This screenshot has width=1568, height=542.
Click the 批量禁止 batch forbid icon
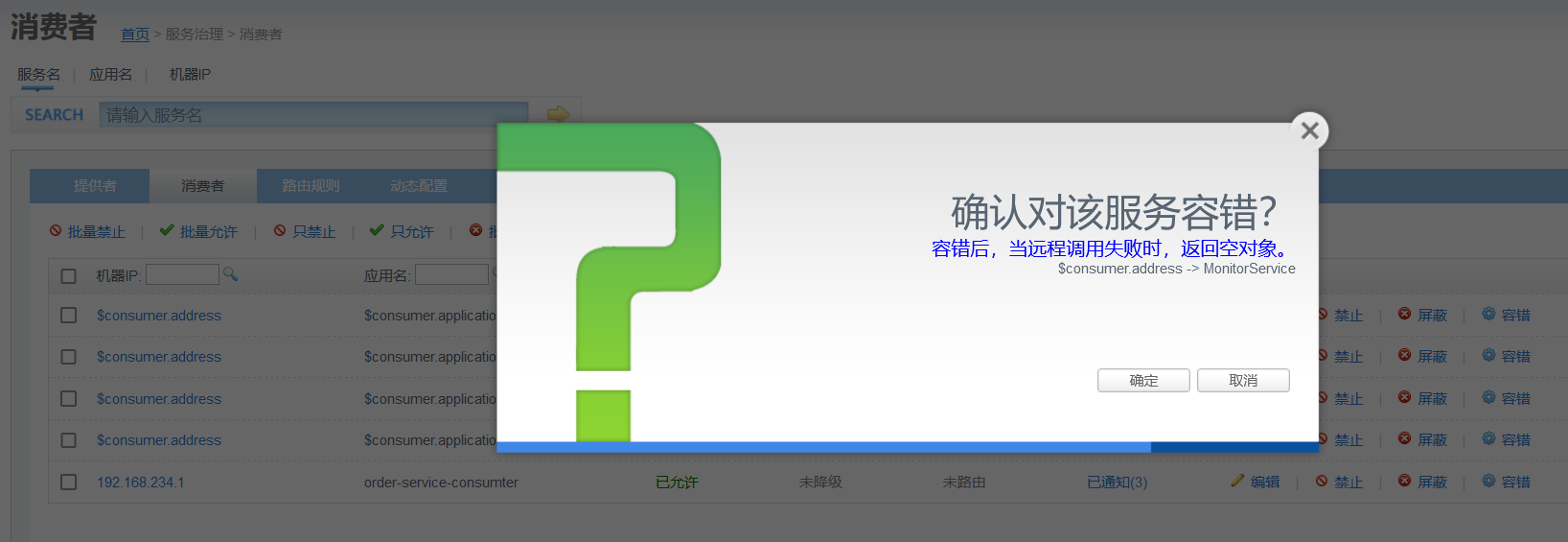click(x=56, y=230)
